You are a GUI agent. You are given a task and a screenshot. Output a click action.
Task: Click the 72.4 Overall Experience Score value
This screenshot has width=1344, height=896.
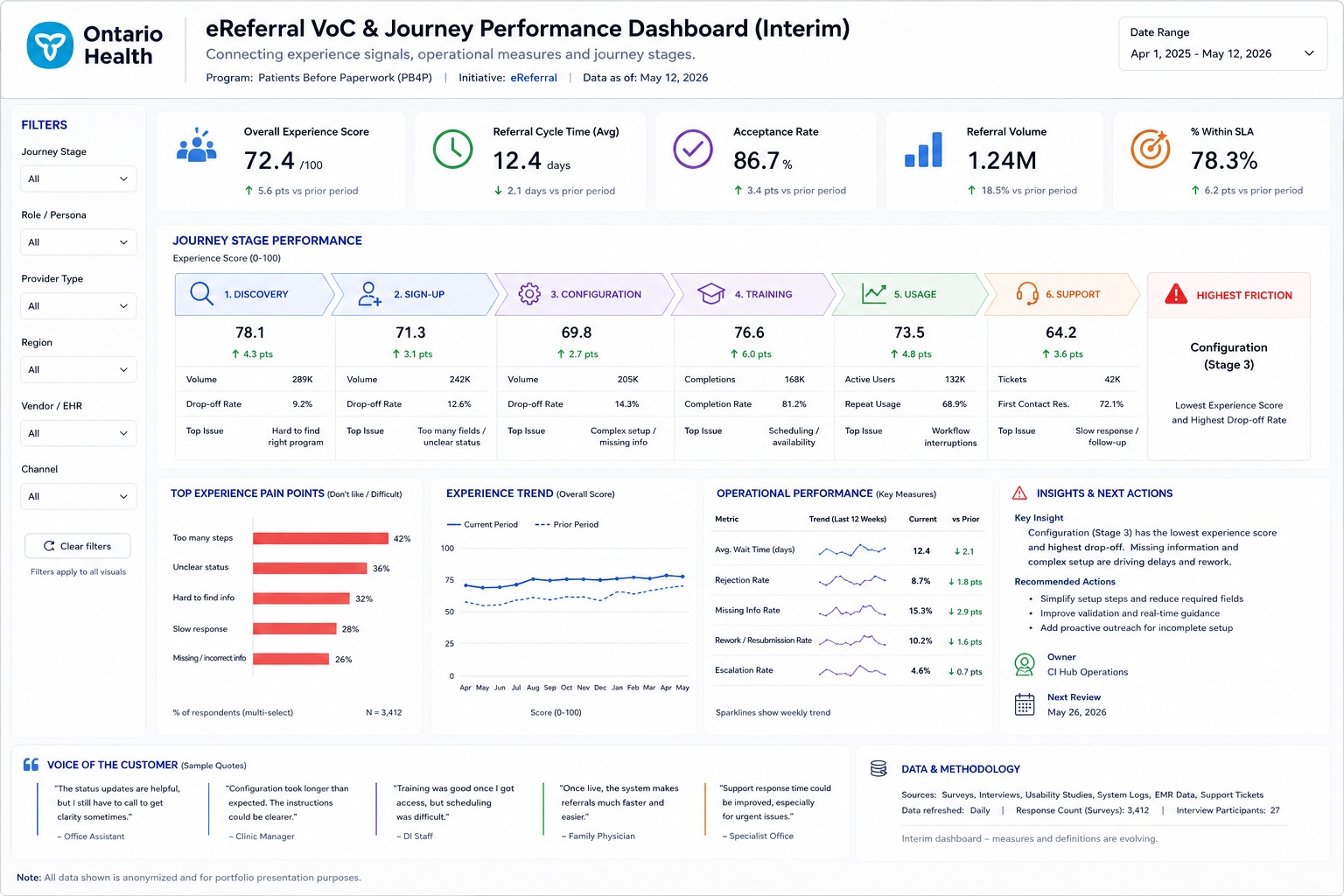click(269, 161)
